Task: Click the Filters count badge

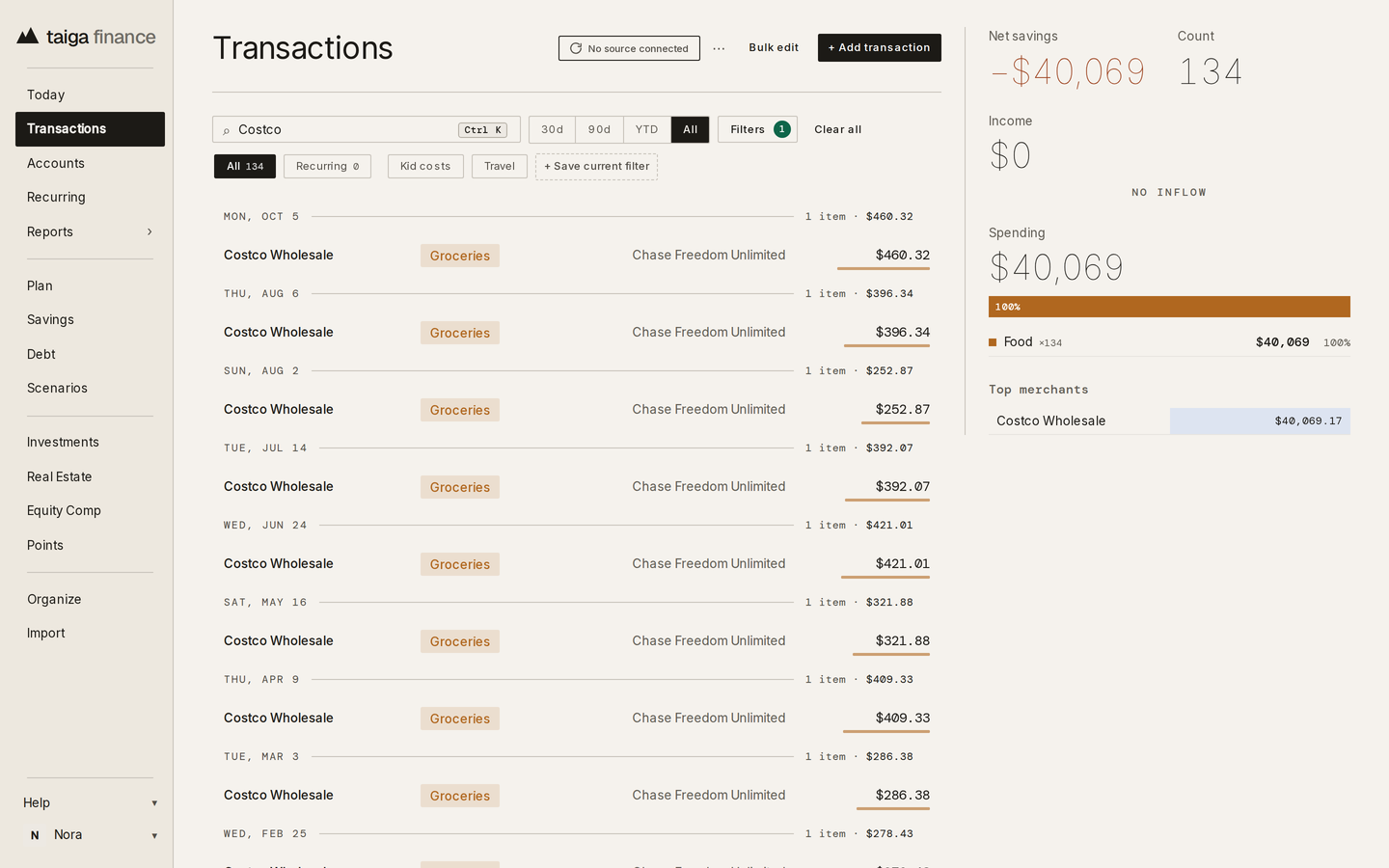Action: coord(782,129)
